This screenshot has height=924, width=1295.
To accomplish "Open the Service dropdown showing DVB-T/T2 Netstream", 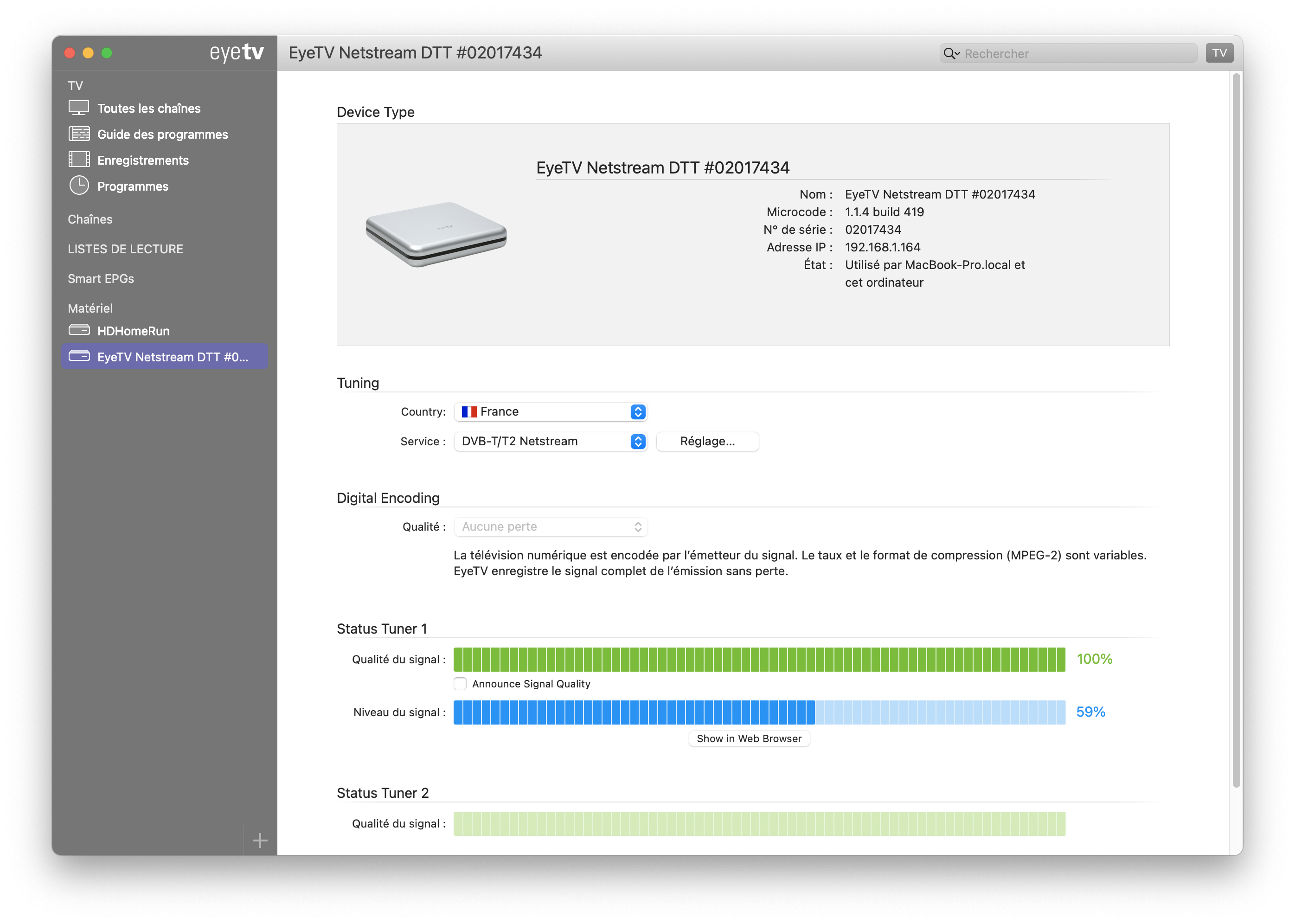I will coord(550,441).
